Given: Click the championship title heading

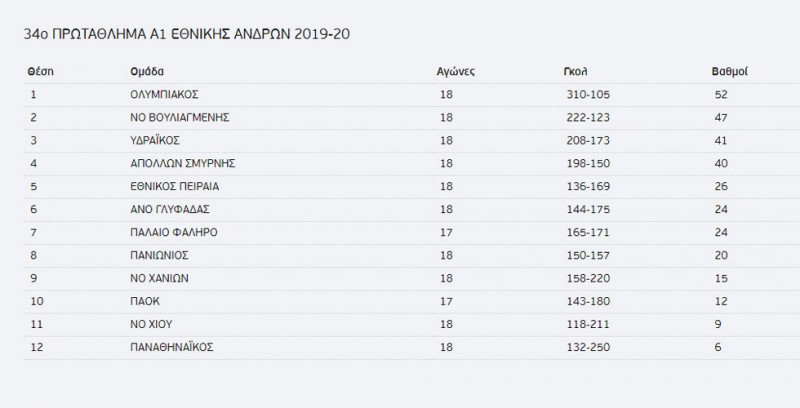Looking at the screenshot, I should (186, 34).
